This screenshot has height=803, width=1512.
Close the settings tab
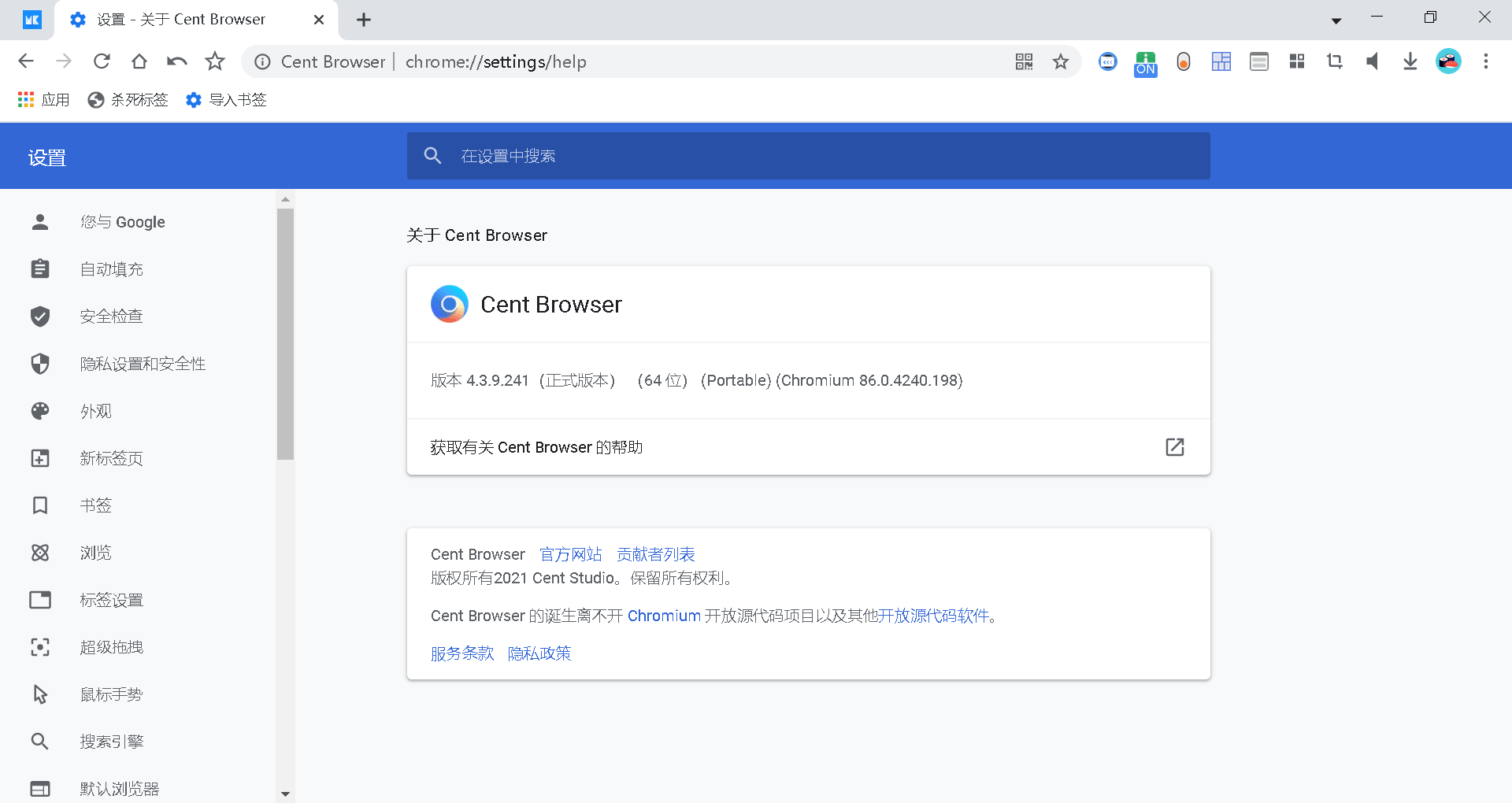point(319,20)
